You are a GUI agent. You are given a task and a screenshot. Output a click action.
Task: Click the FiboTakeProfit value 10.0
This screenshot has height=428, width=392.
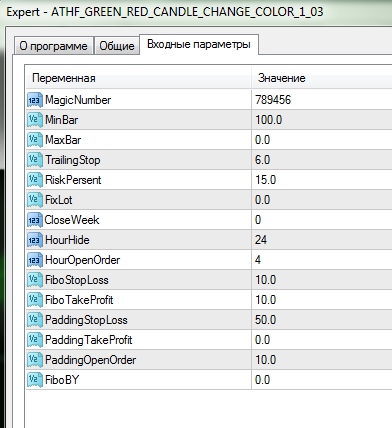tap(266, 300)
